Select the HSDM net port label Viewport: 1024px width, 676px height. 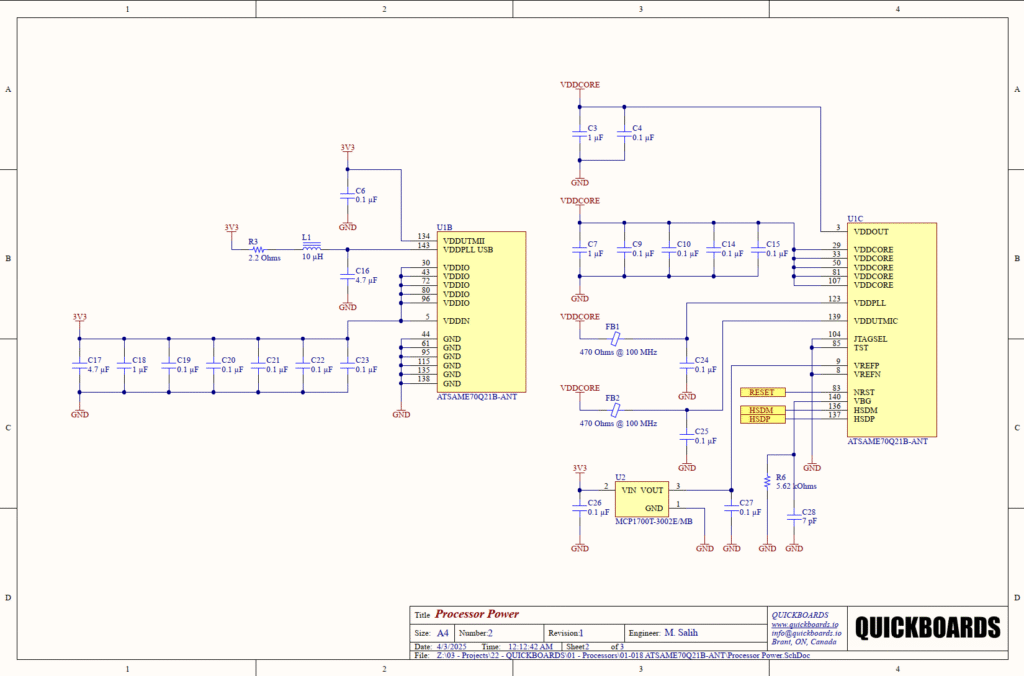[x=763, y=409]
